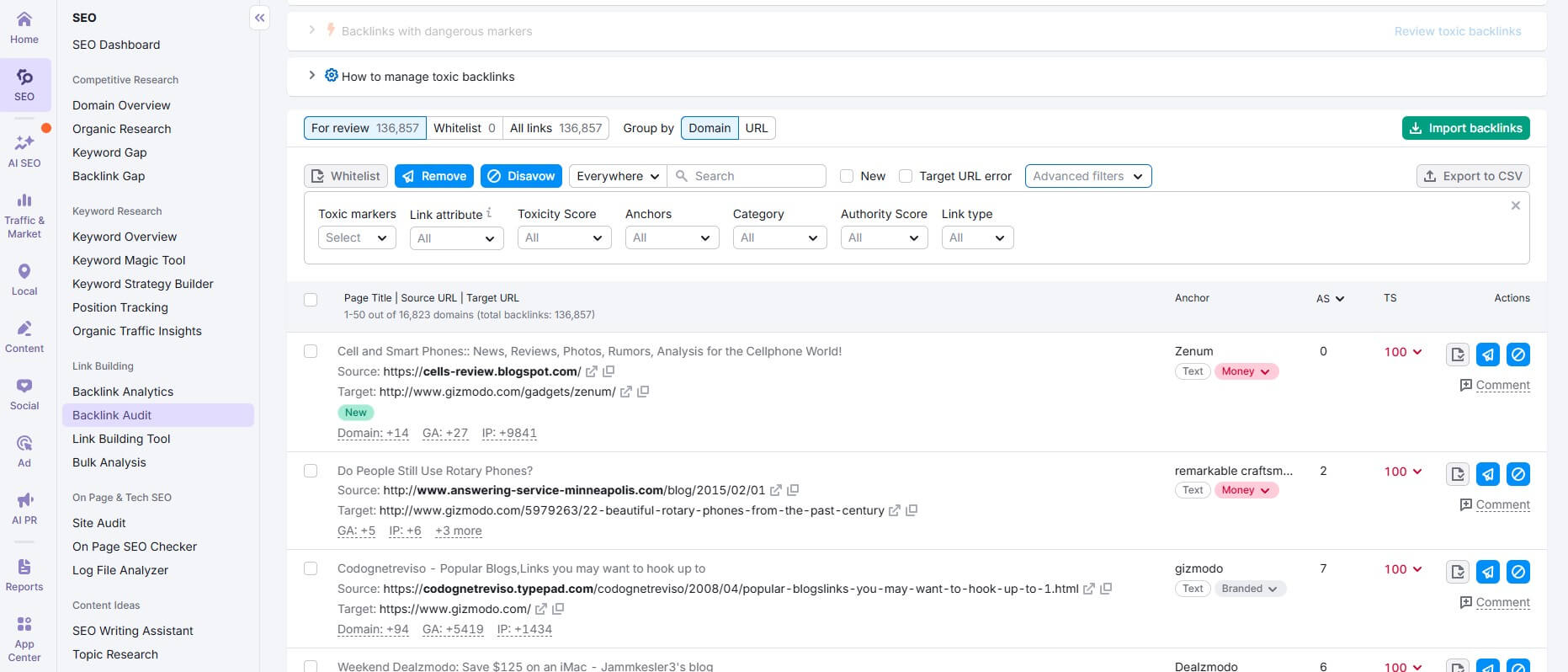Group by URL toggle
Screen dimensions: 1568x672
coord(757,128)
